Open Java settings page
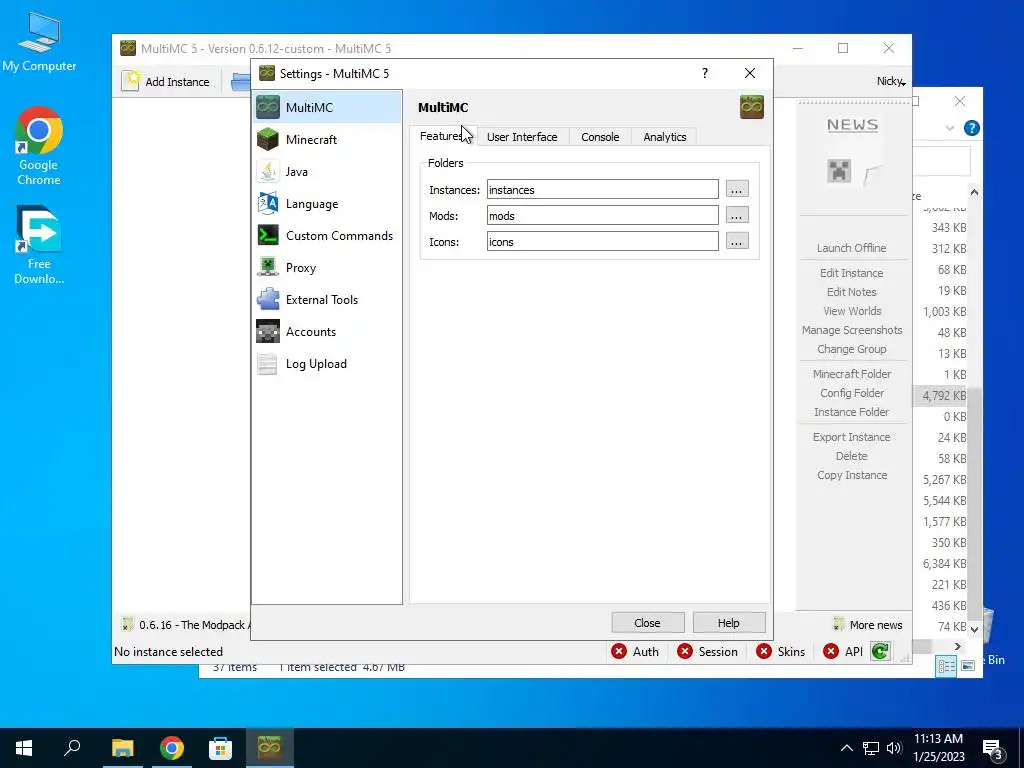Image resolution: width=1024 pixels, height=768 pixels. tap(327, 171)
